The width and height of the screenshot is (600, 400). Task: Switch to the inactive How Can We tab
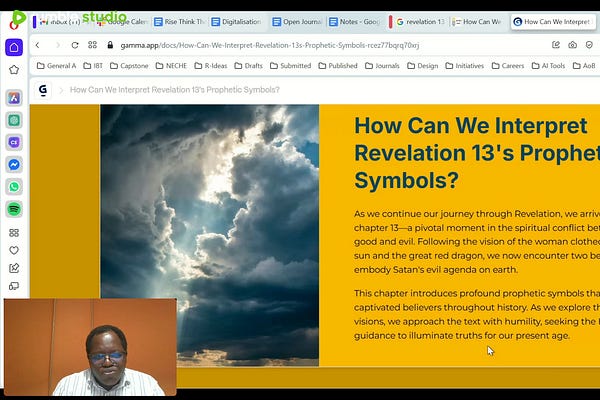[x=477, y=22]
